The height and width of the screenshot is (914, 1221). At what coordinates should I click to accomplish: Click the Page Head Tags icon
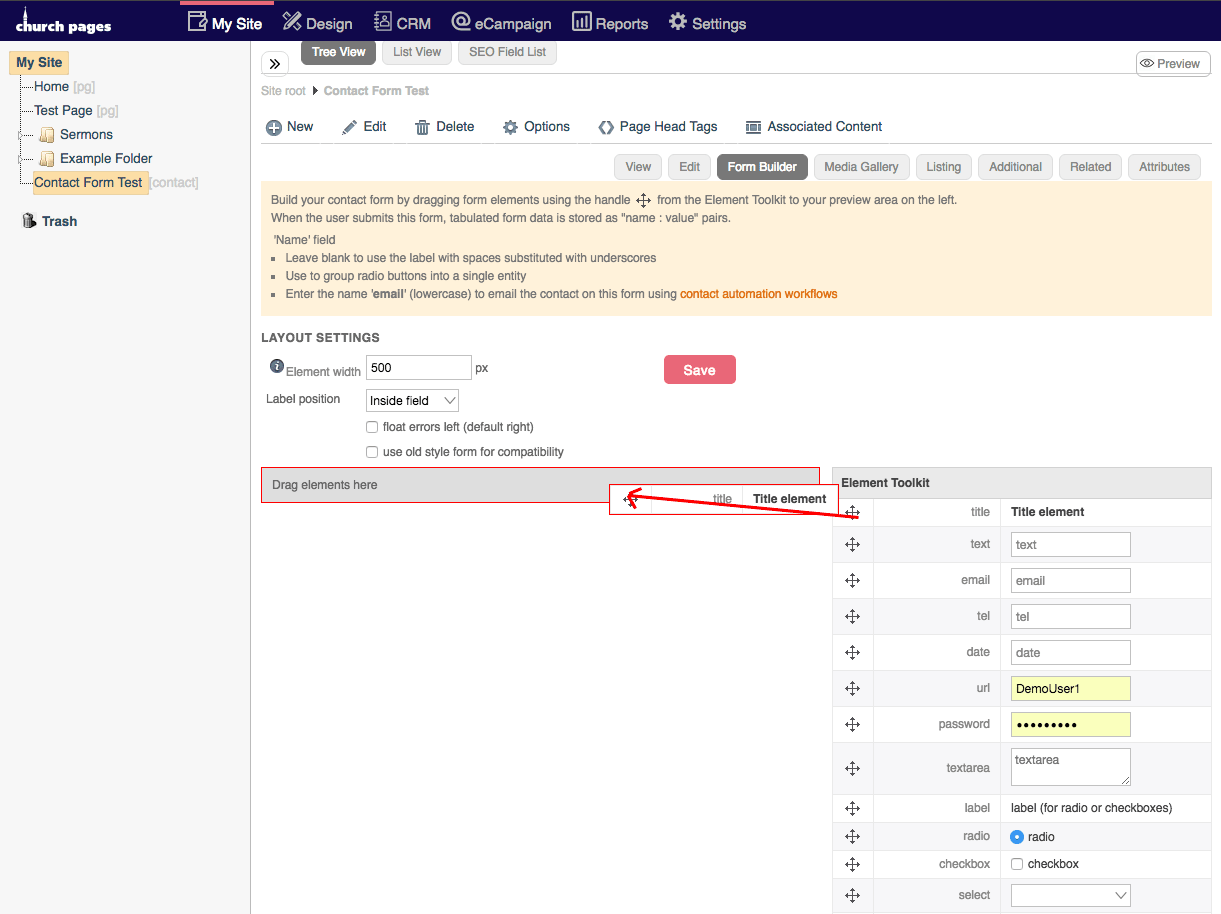point(606,127)
